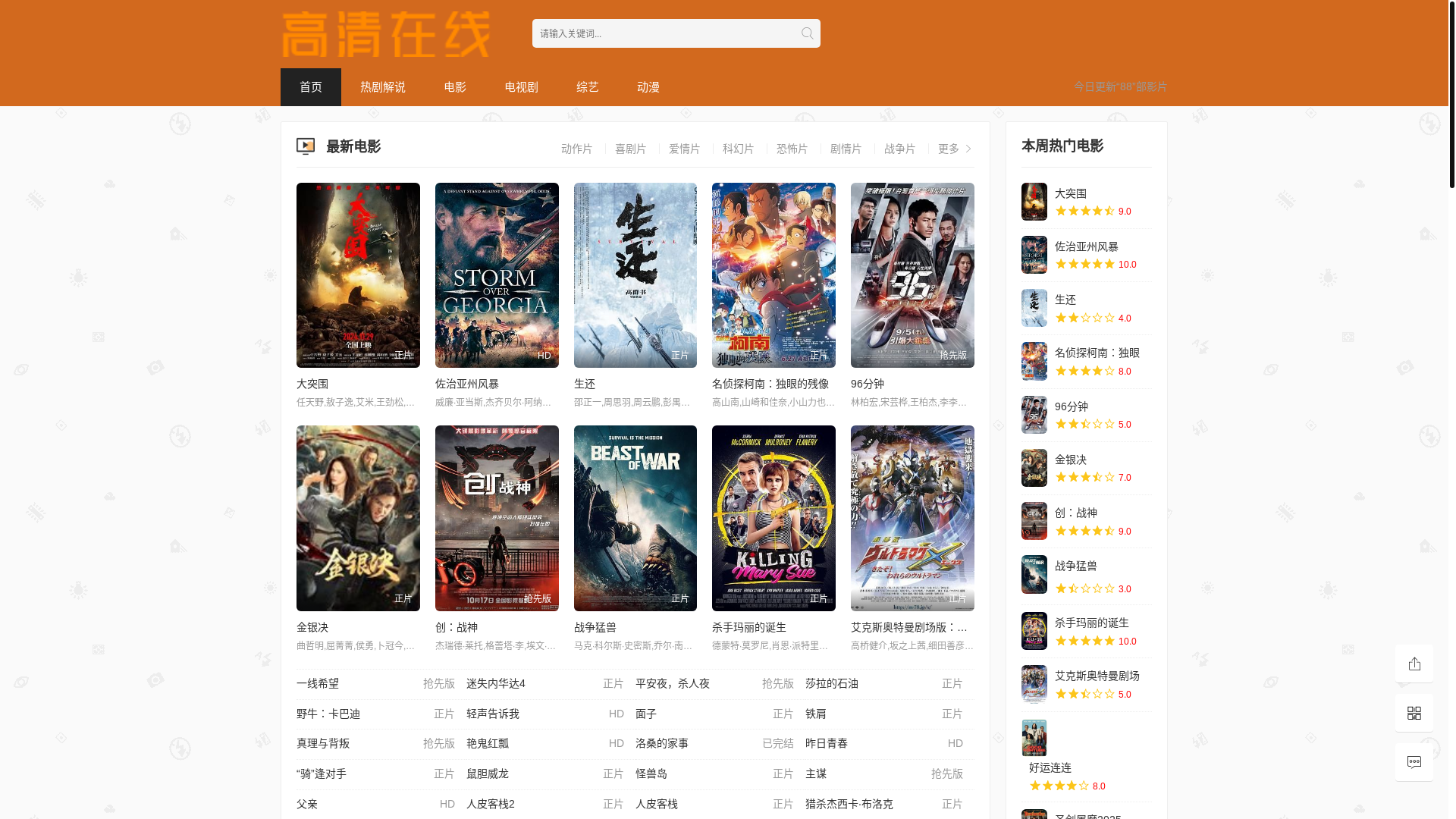Open 轻声告诉我 in the list
Viewport: 1456px width, 819px height.
click(x=493, y=714)
